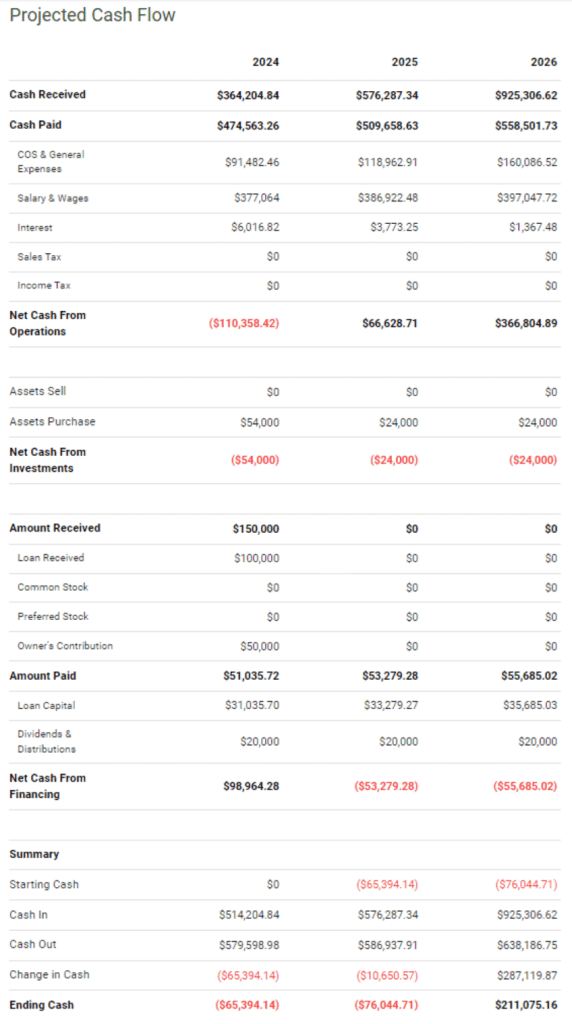Click the Summary section heading
This screenshot has height=1024, width=572.
tap(34, 854)
